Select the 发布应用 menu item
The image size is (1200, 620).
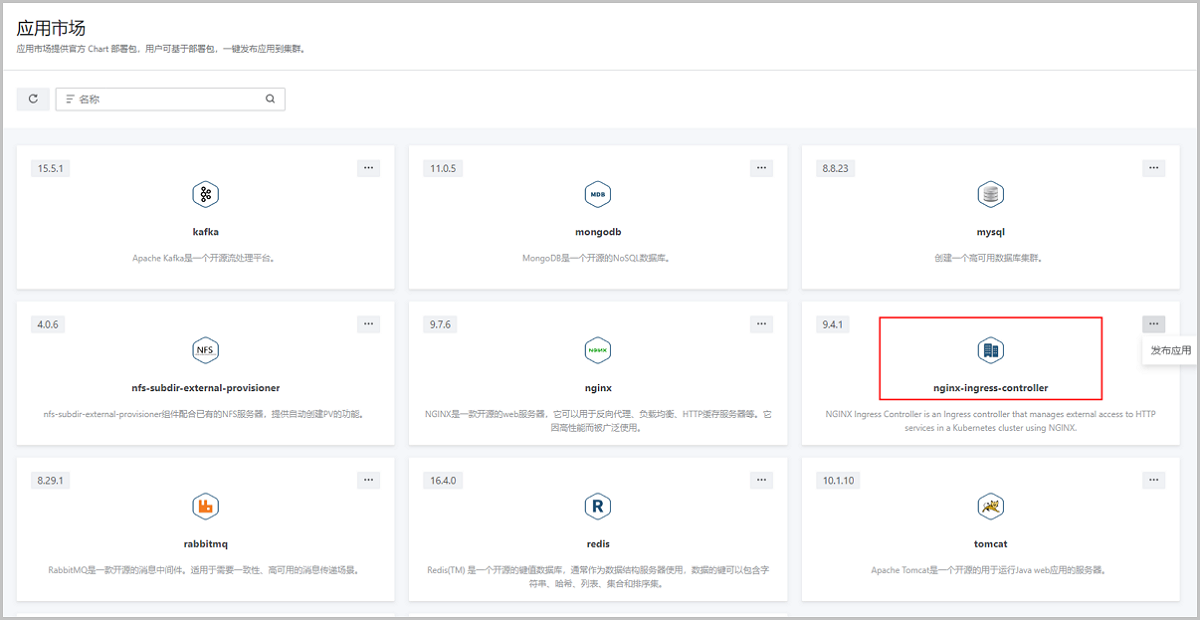[x=1170, y=351]
